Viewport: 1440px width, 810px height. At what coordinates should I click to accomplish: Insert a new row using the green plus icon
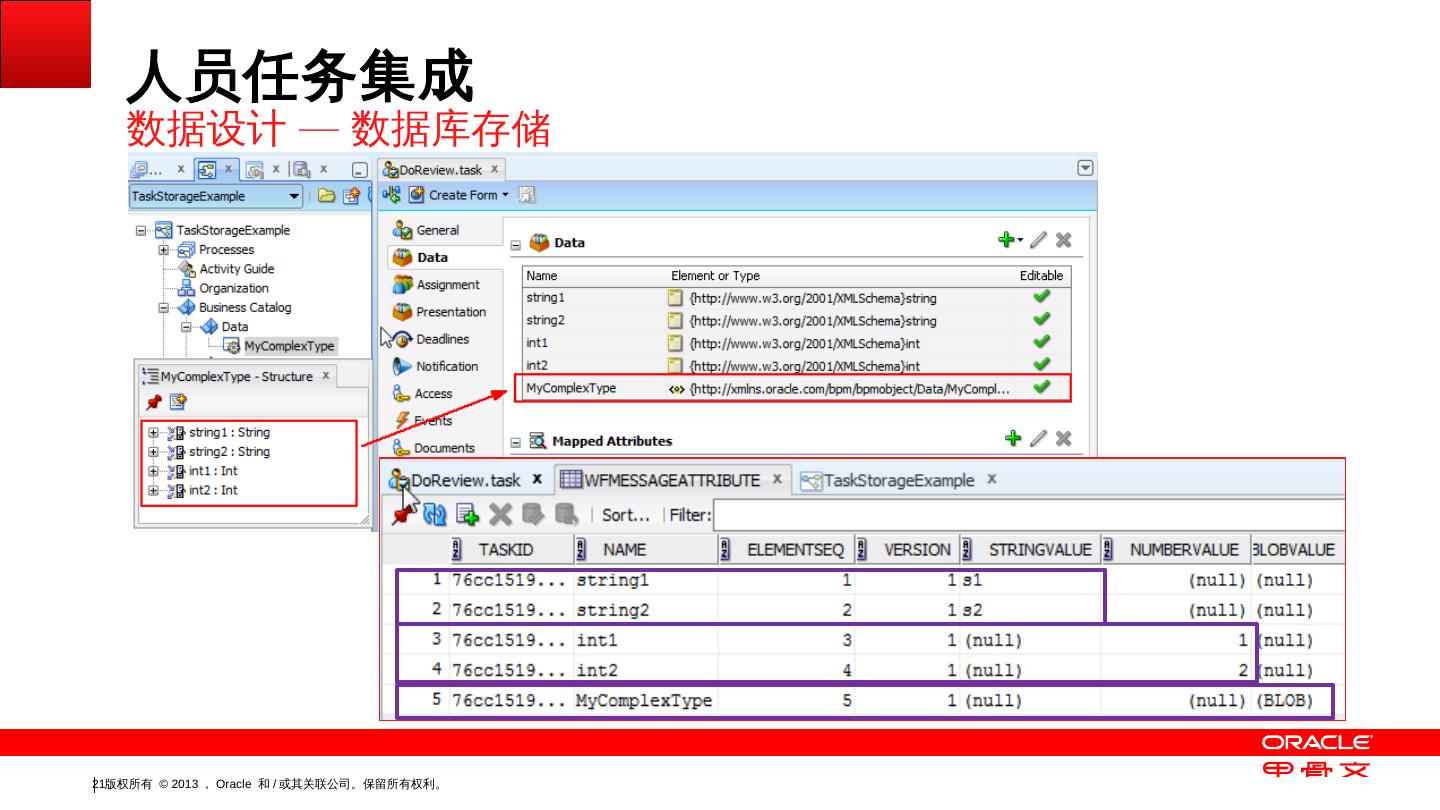(x=468, y=515)
